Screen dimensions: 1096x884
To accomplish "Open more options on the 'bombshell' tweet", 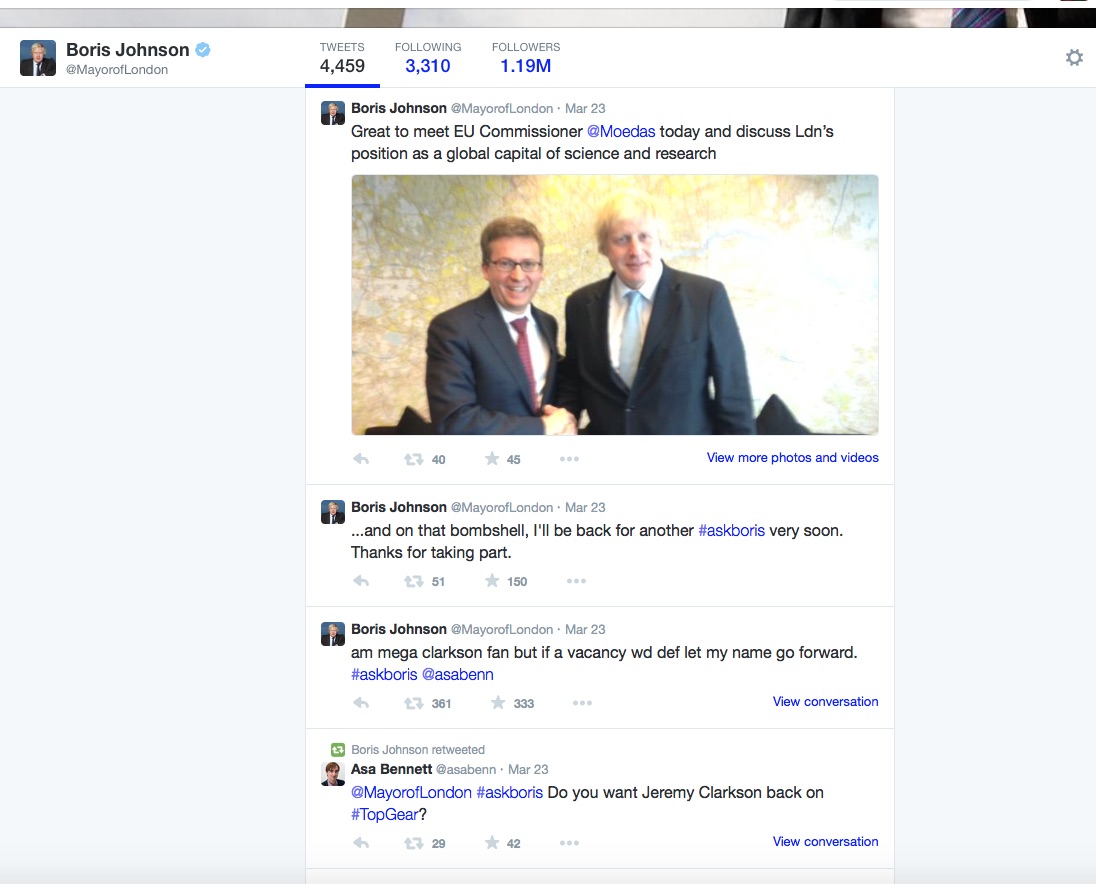I will tap(576, 581).
